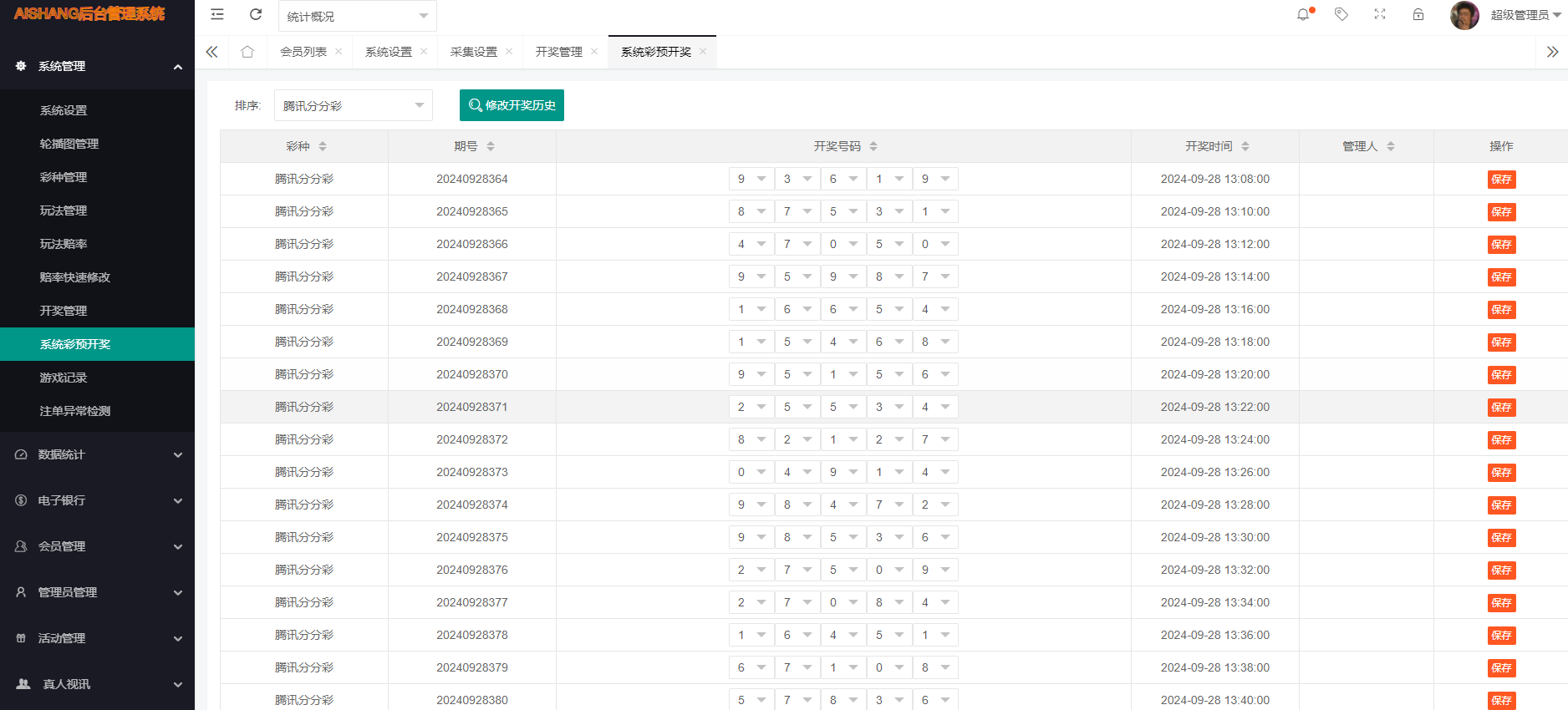Click the 修改开奖历史 button
The width and height of the screenshot is (1568, 710).
pos(512,105)
